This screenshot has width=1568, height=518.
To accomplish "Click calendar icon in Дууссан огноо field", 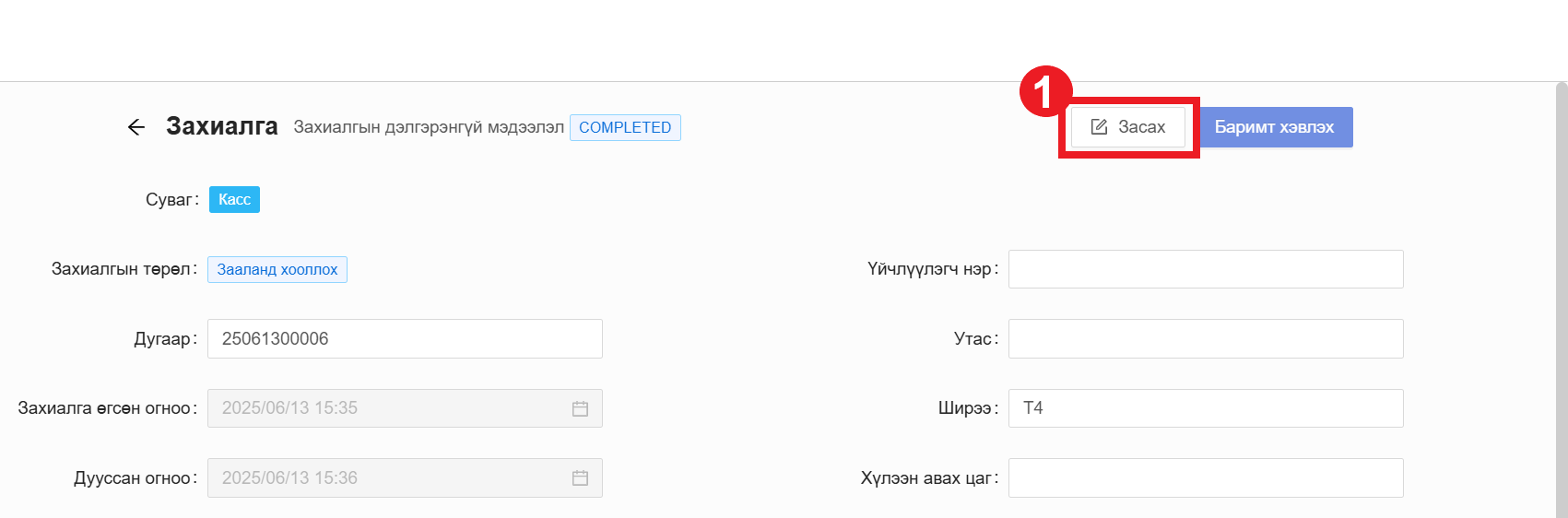I will click(580, 478).
